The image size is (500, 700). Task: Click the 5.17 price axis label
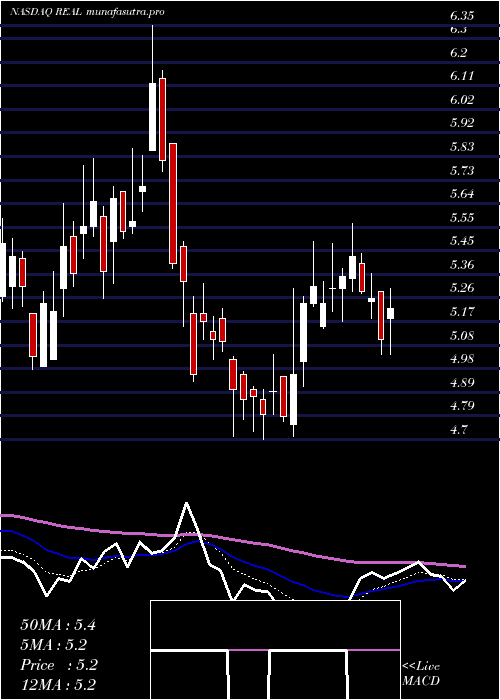click(462, 312)
